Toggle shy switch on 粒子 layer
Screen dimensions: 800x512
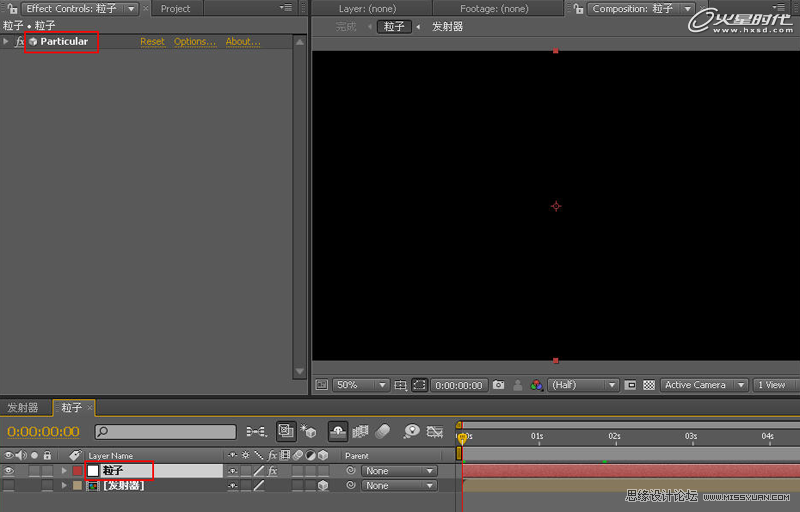click(233, 471)
